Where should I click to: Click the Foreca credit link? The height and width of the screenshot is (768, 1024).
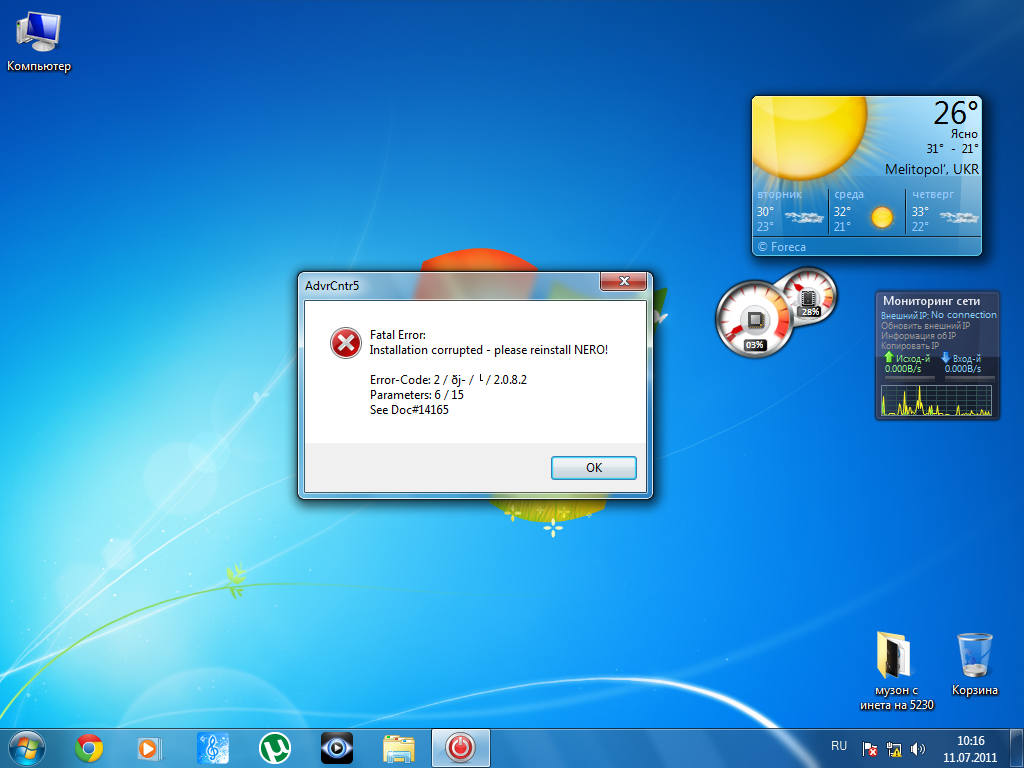coord(782,247)
